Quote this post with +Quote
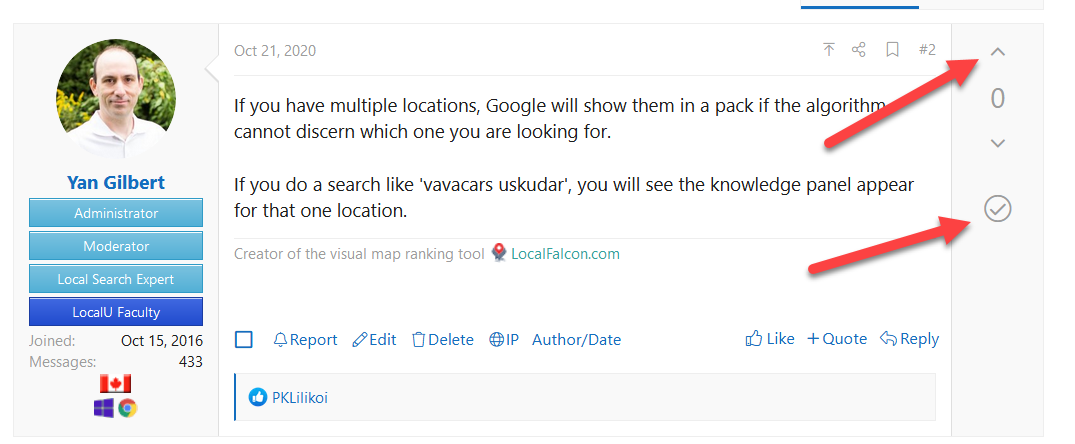1075x444 pixels. pyautogui.click(x=837, y=338)
